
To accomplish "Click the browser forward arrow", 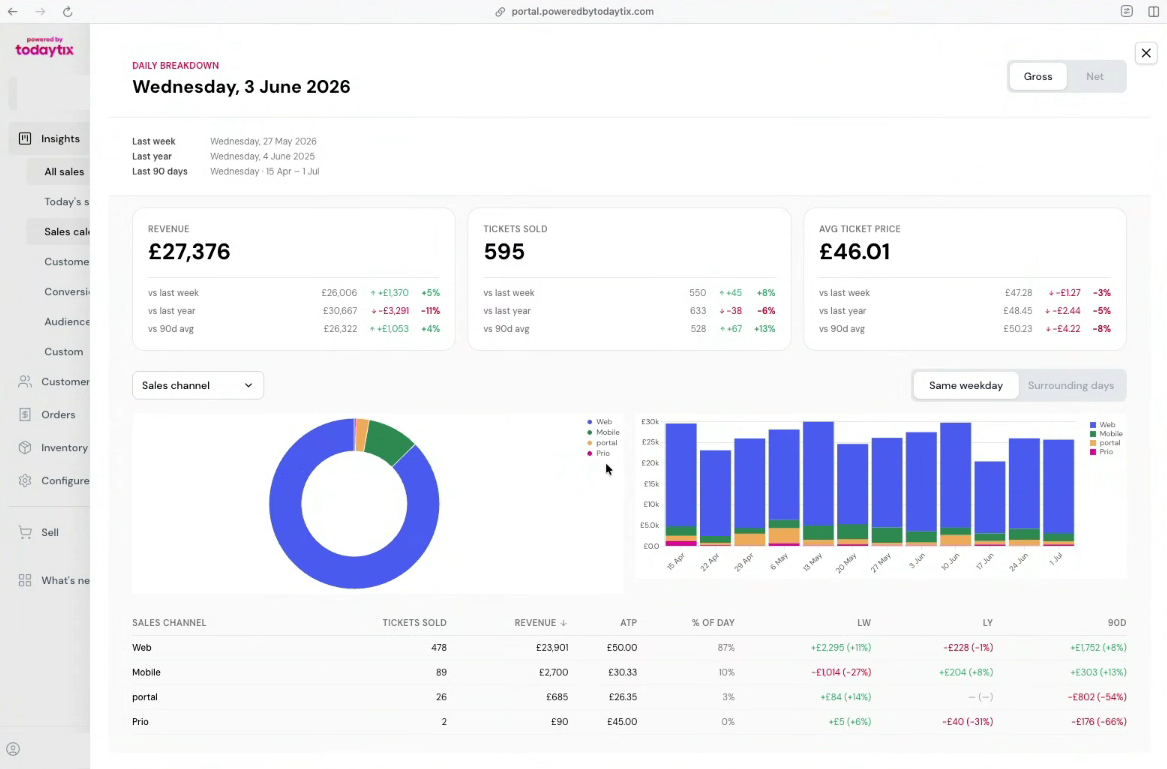I will (40, 11).
